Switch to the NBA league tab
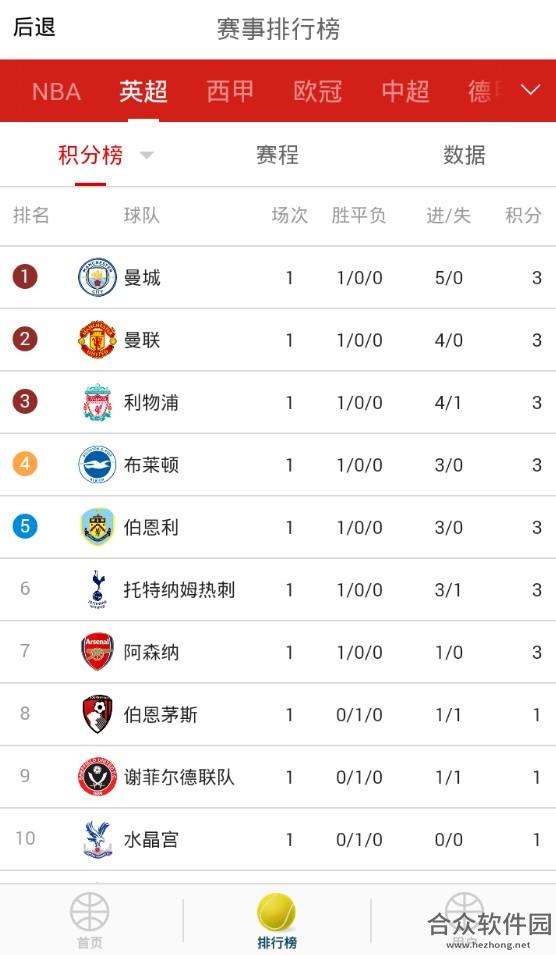This screenshot has height=955, width=556. [x=56, y=91]
